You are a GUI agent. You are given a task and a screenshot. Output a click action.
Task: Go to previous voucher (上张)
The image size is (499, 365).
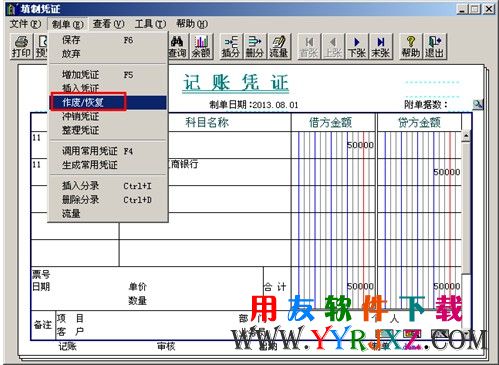(x=332, y=46)
